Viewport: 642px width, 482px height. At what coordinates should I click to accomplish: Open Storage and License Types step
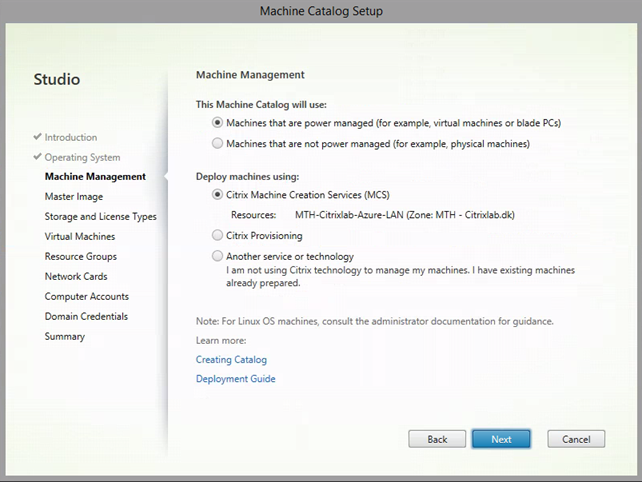click(100, 216)
